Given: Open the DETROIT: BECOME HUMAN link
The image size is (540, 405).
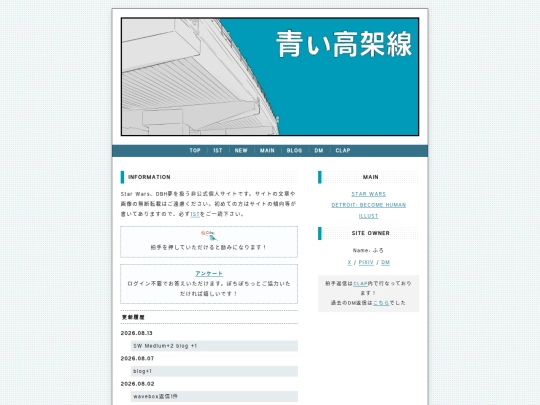Looking at the screenshot, I should point(368,205).
